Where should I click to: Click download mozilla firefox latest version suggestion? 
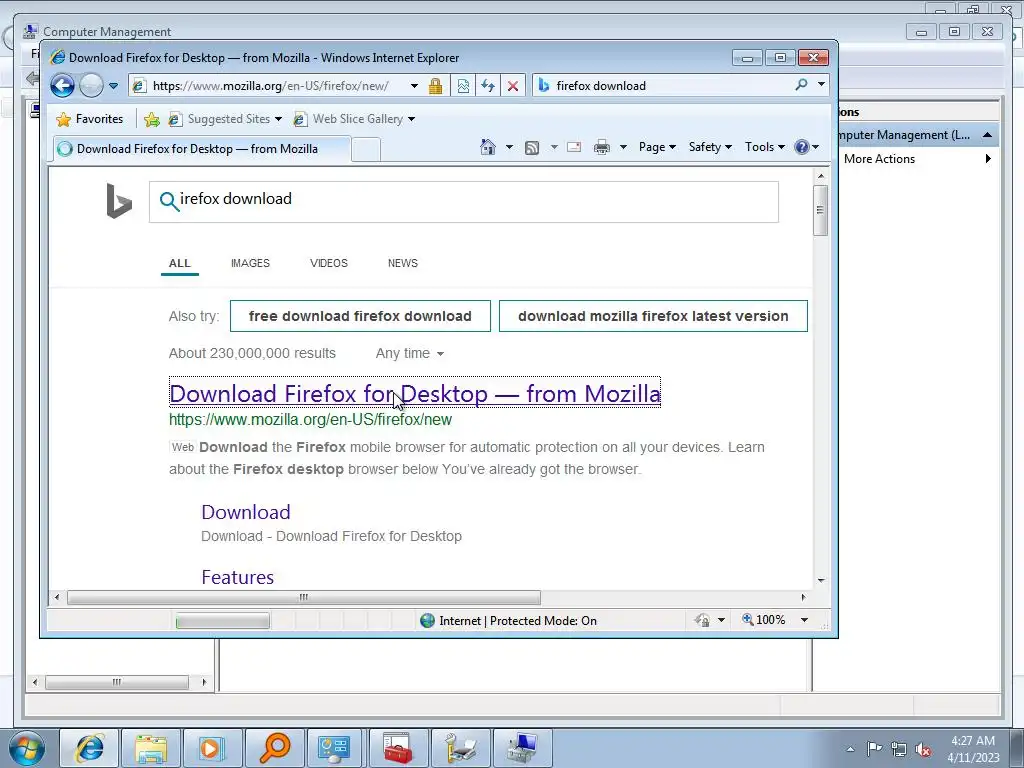(x=653, y=316)
